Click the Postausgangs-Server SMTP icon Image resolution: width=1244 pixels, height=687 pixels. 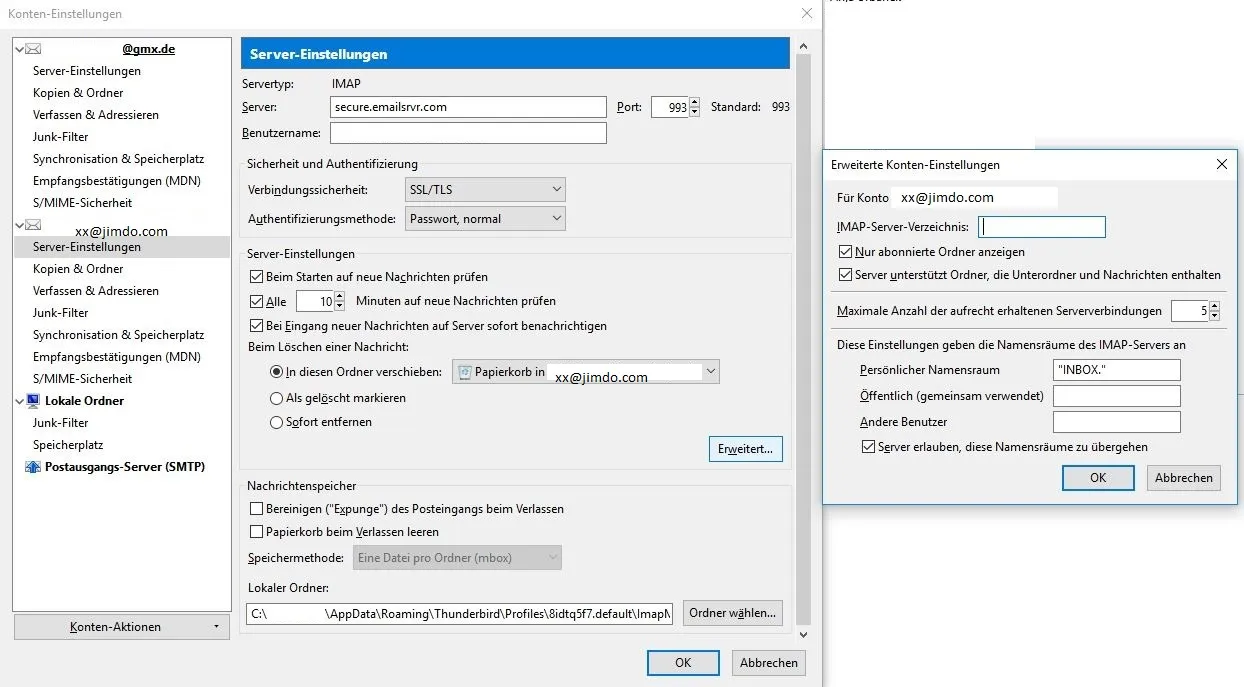click(x=33, y=467)
